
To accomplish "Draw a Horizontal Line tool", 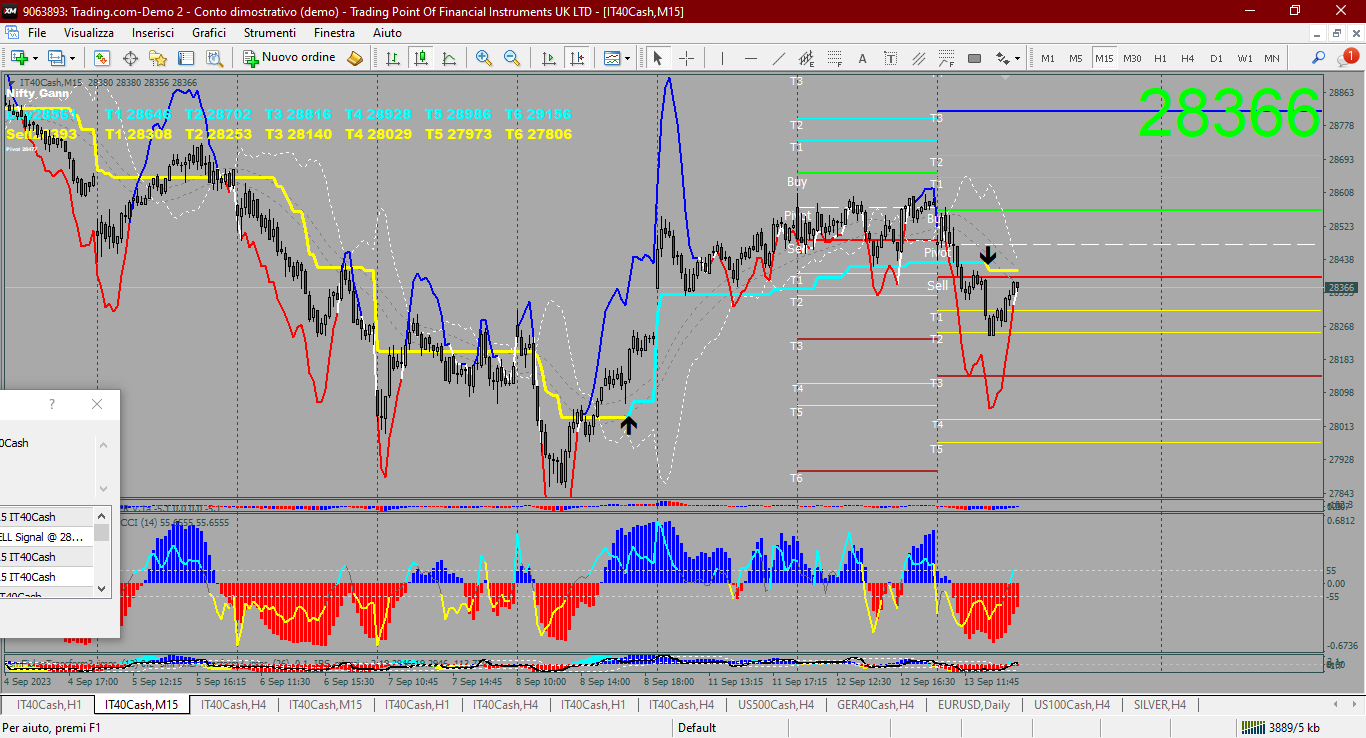I will pyautogui.click(x=750, y=58).
